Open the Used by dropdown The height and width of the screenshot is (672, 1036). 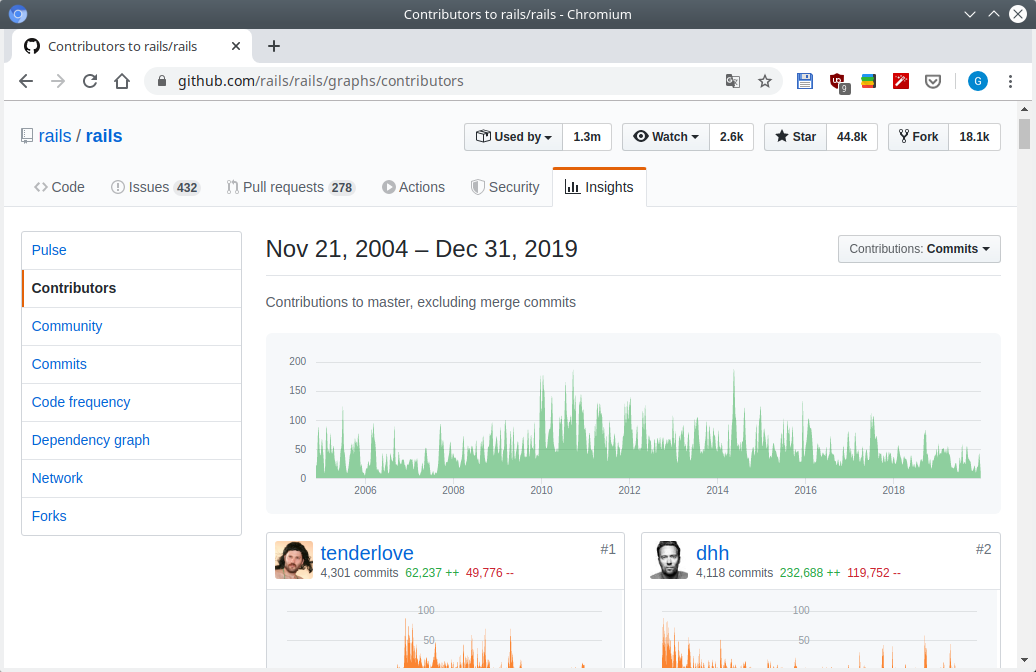coord(513,137)
